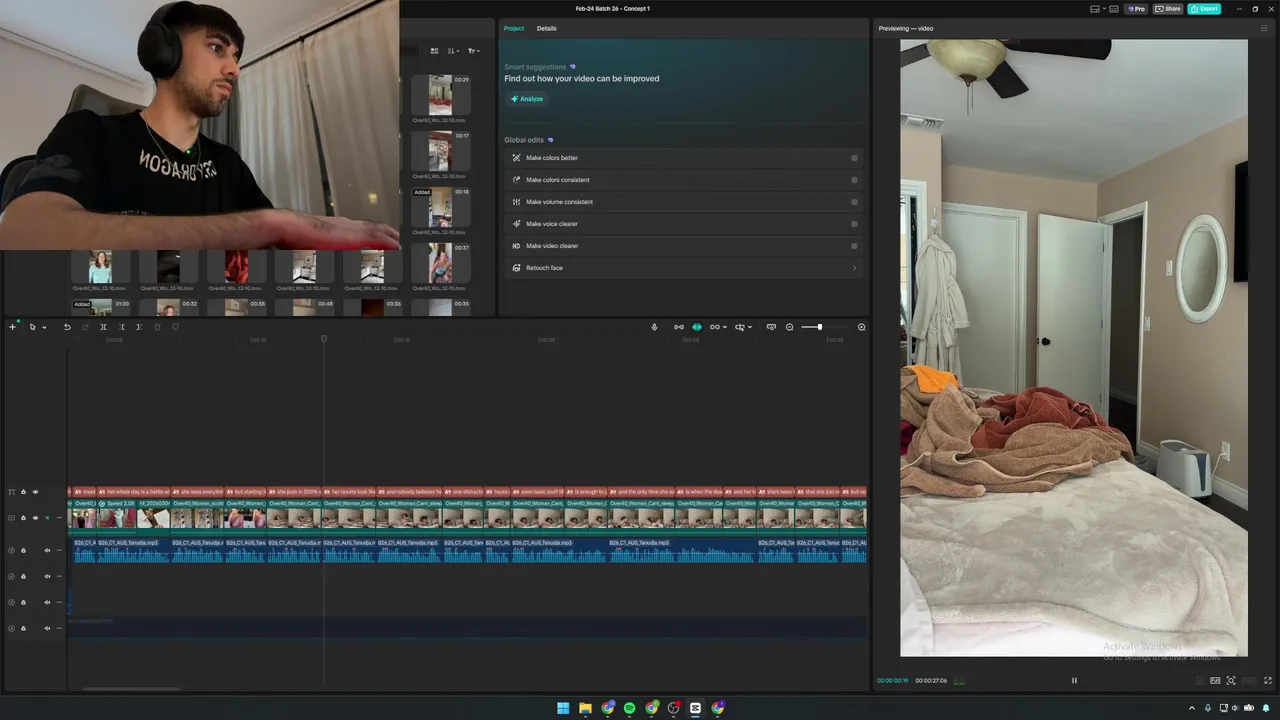Click the trash delete icon in timeline toolbar
The image size is (1280, 720).
(157, 327)
